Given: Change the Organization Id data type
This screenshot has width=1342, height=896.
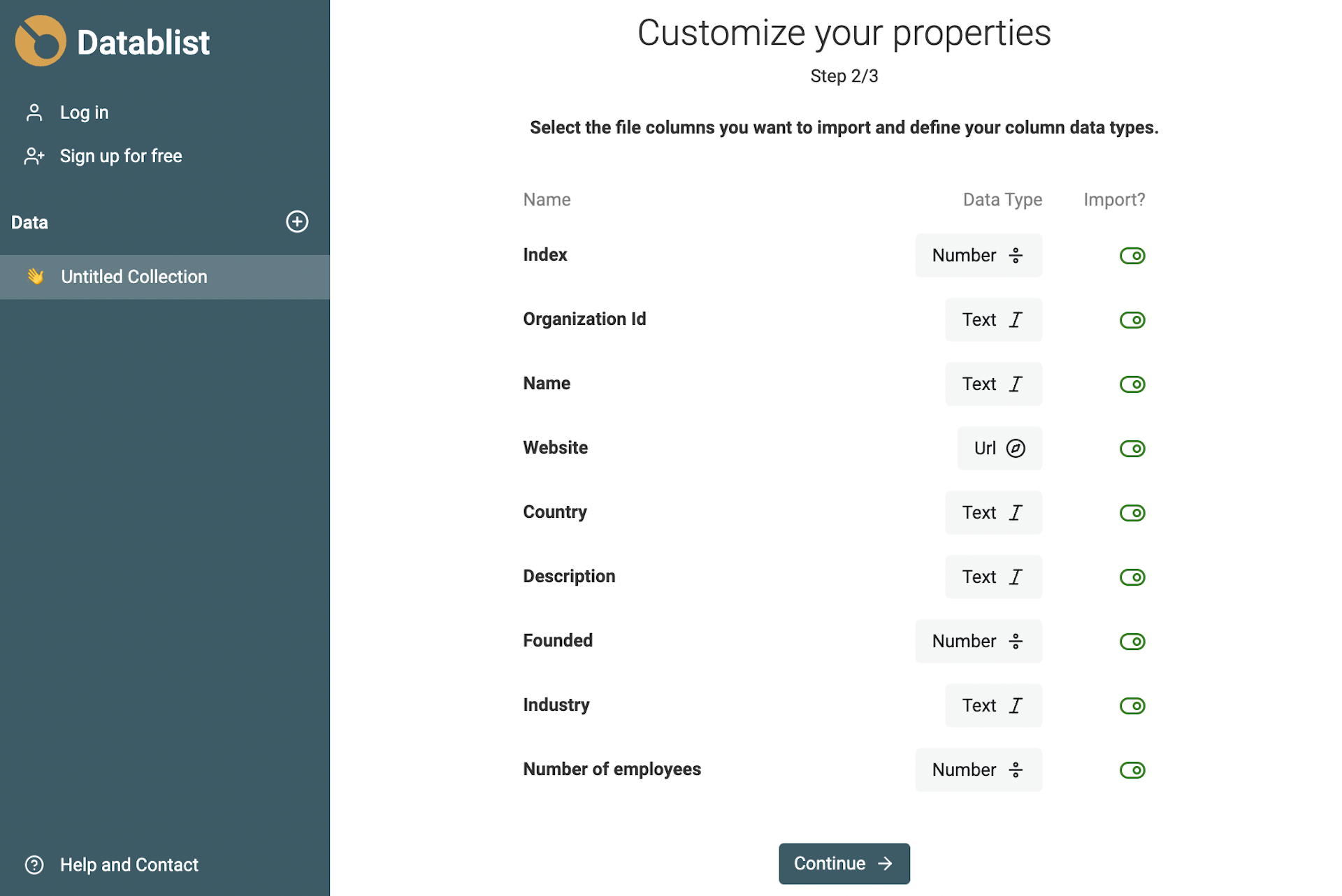Looking at the screenshot, I should 993,319.
